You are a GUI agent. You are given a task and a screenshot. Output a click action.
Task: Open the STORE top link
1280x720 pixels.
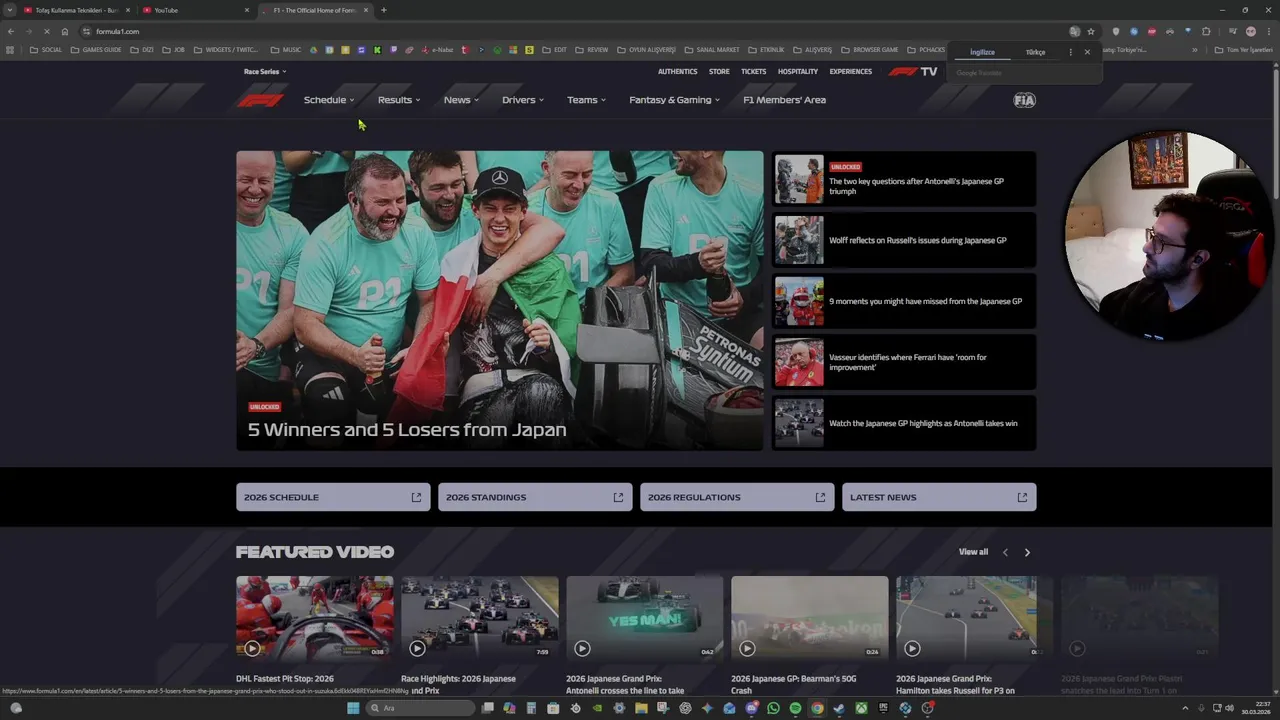(719, 72)
